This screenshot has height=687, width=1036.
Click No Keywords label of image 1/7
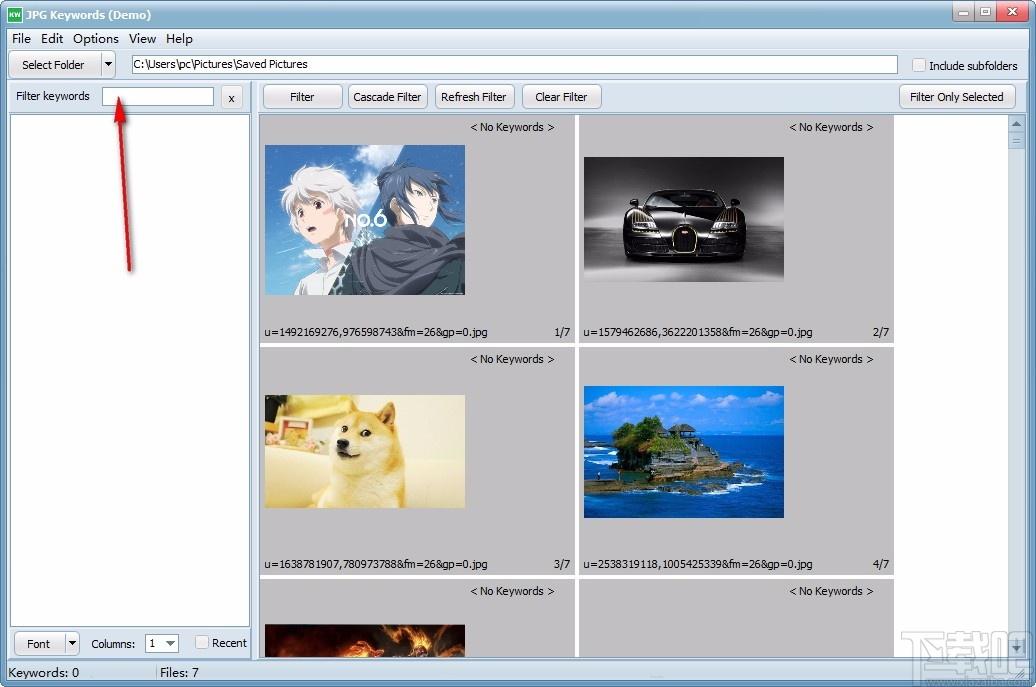(x=512, y=127)
